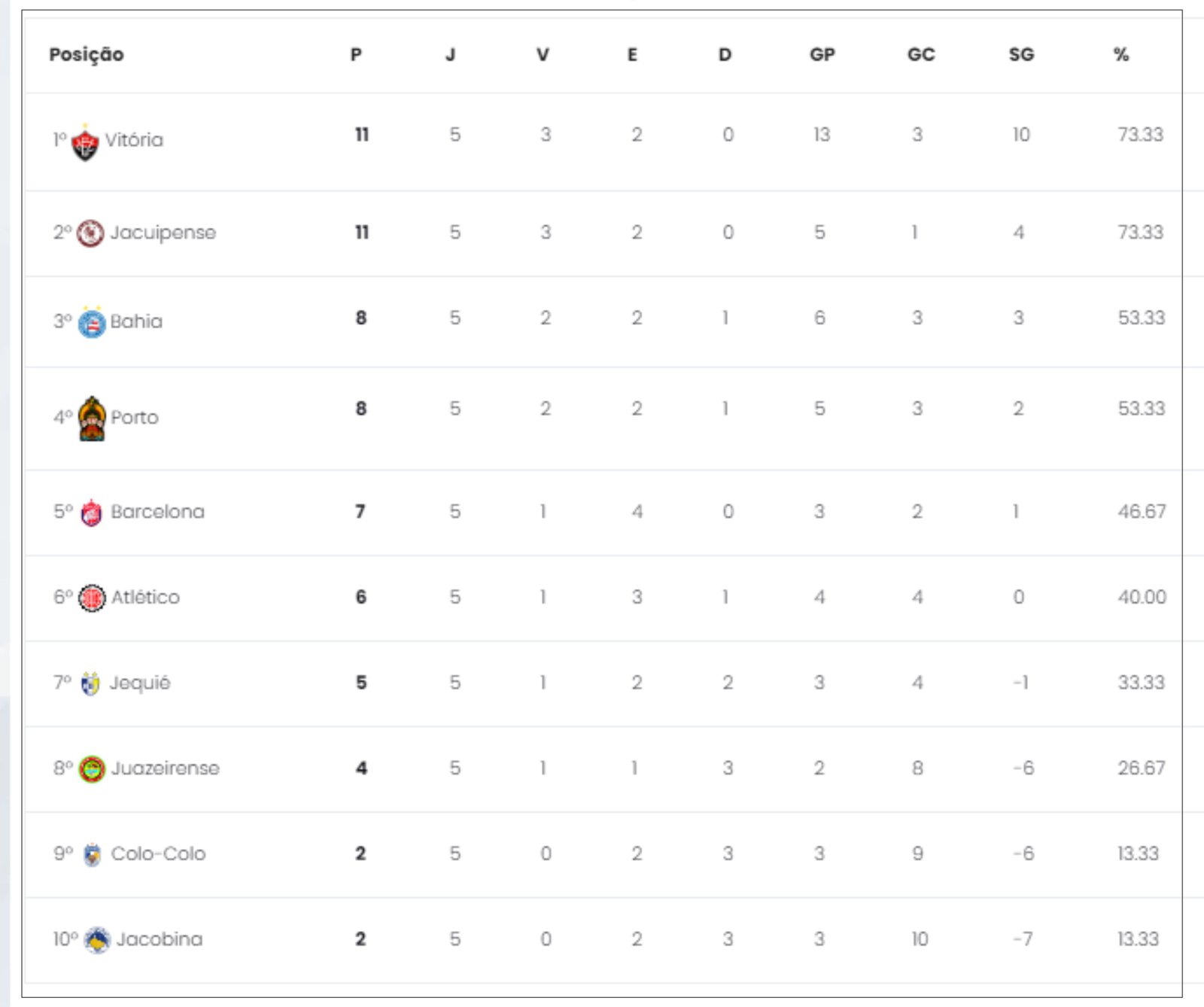This screenshot has width=1204, height=1007.
Task: Click the GP column header
Action: [x=822, y=55]
